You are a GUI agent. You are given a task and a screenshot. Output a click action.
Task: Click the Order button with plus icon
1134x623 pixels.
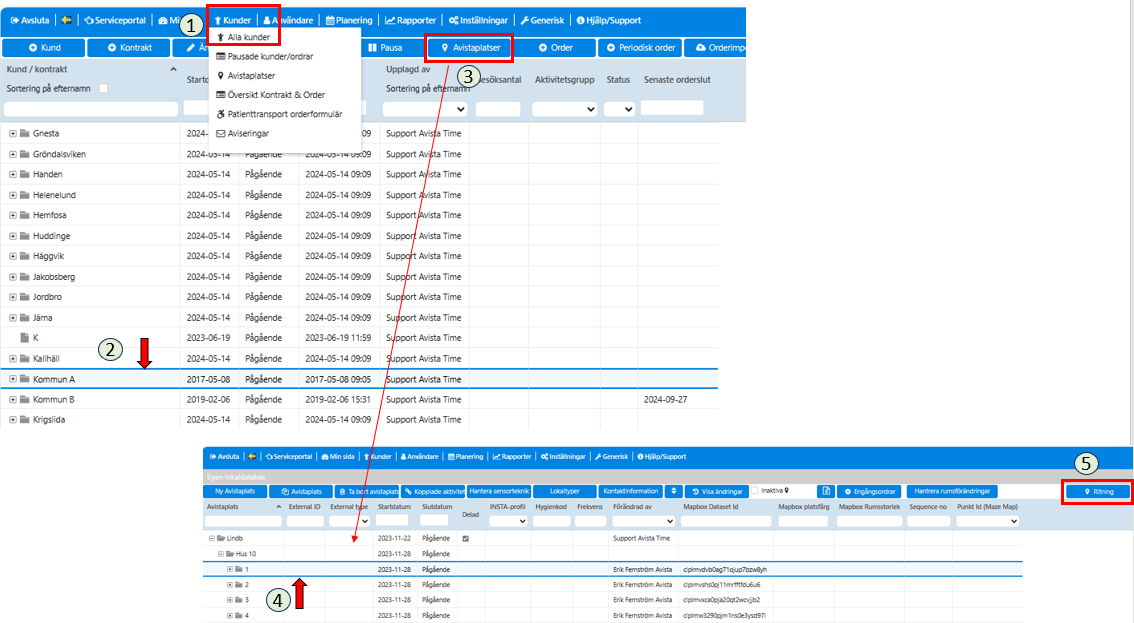coord(555,48)
